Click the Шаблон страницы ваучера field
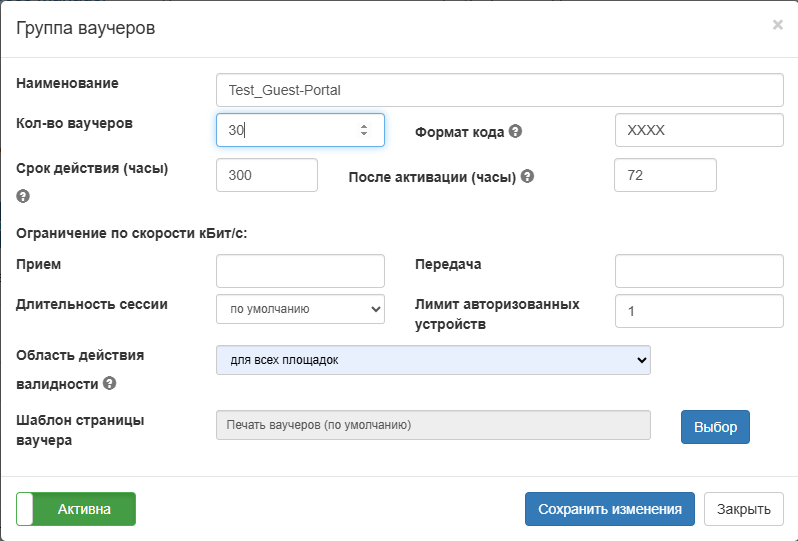The width and height of the screenshot is (798, 541). 433,425
